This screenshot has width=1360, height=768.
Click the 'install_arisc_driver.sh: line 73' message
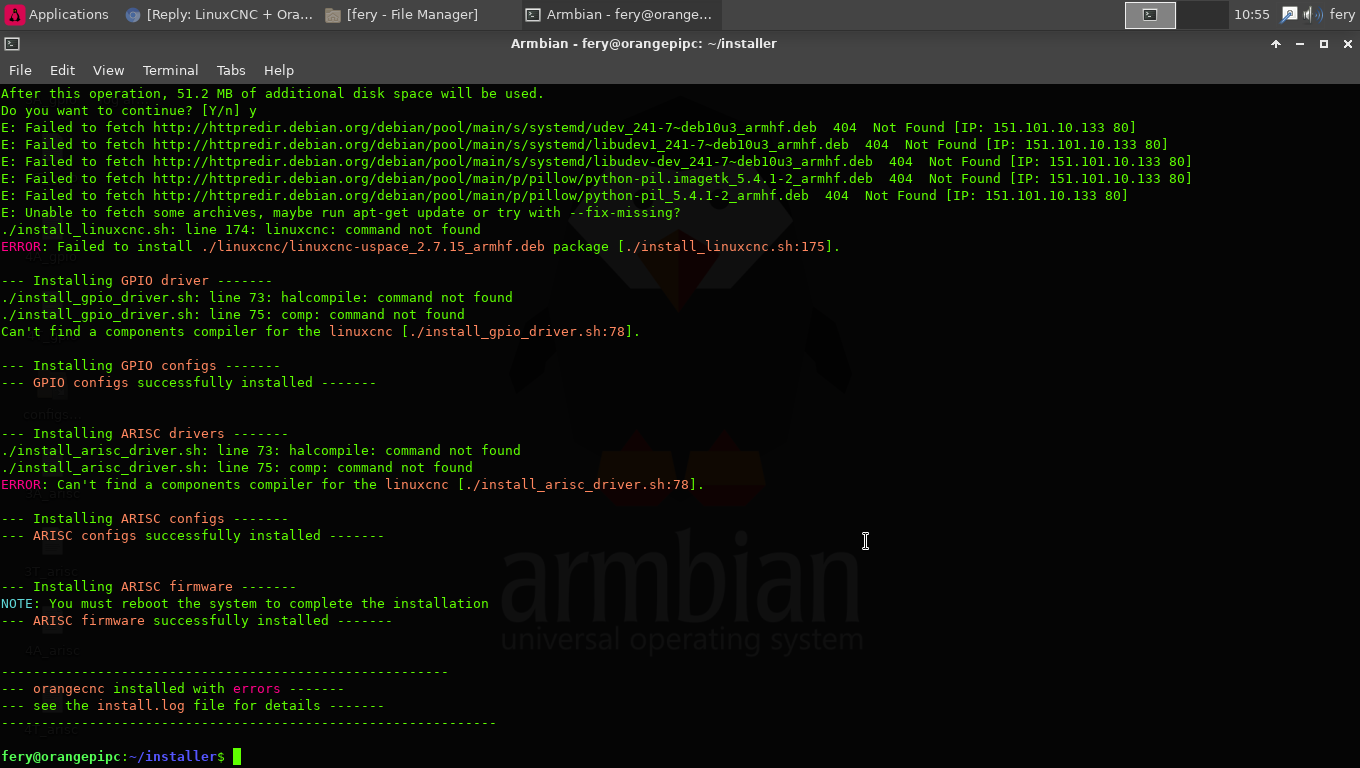point(261,451)
